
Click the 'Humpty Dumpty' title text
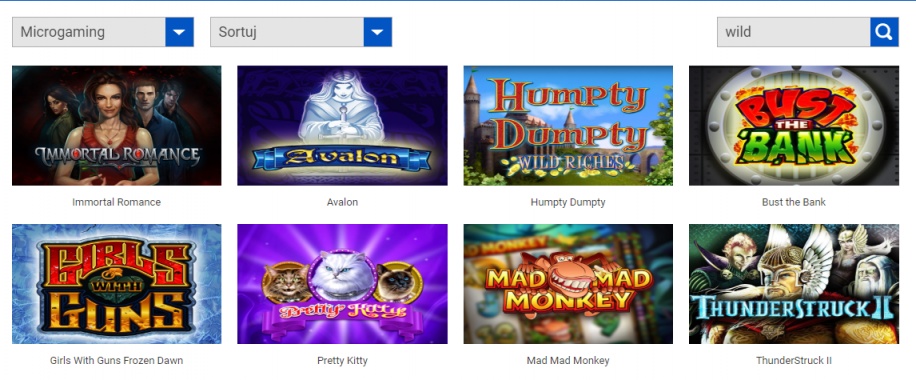(568, 202)
